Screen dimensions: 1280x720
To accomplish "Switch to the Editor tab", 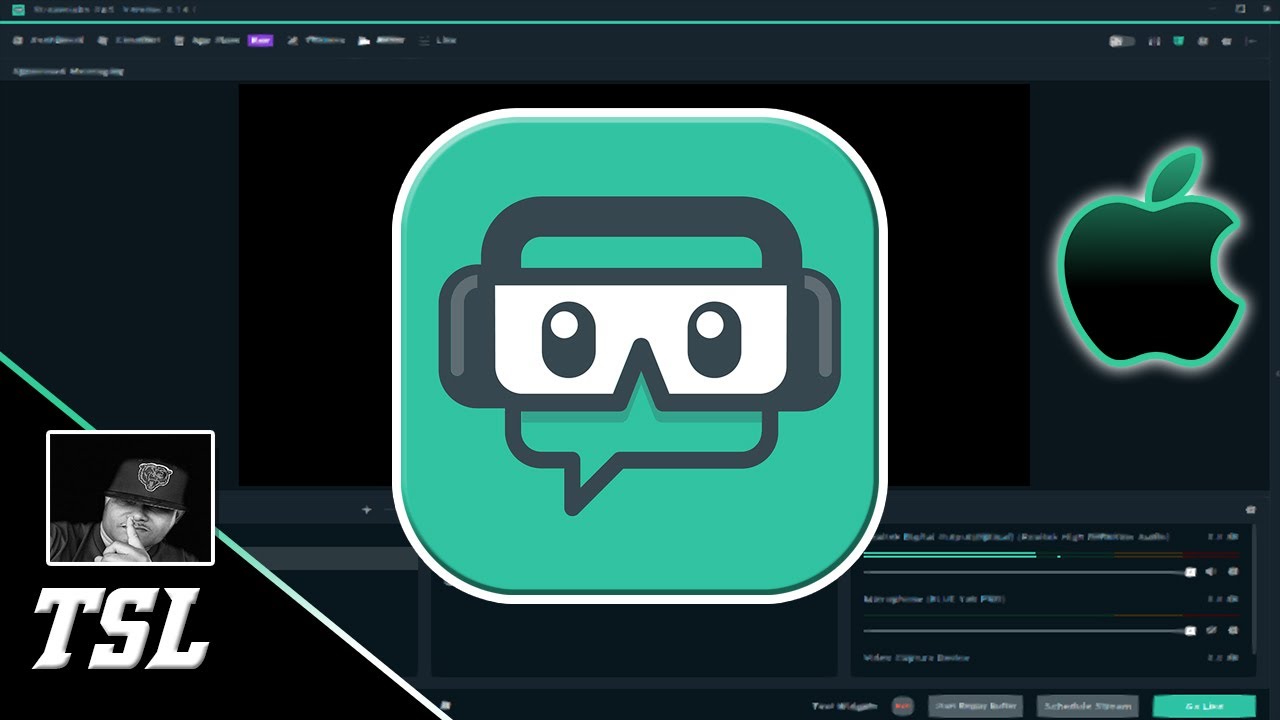I will pos(382,41).
